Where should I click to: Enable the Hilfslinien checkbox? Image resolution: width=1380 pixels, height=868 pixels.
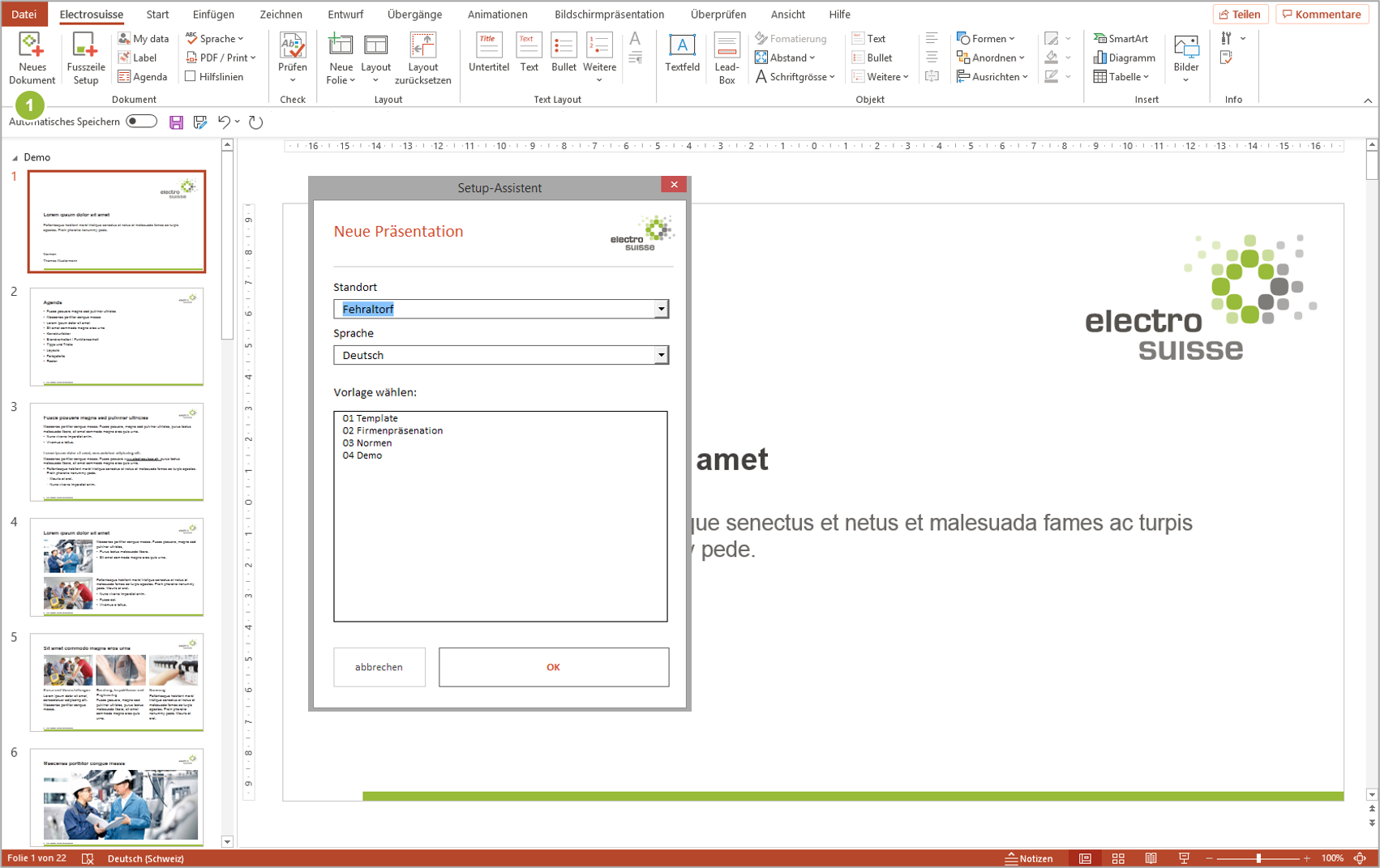coord(191,77)
